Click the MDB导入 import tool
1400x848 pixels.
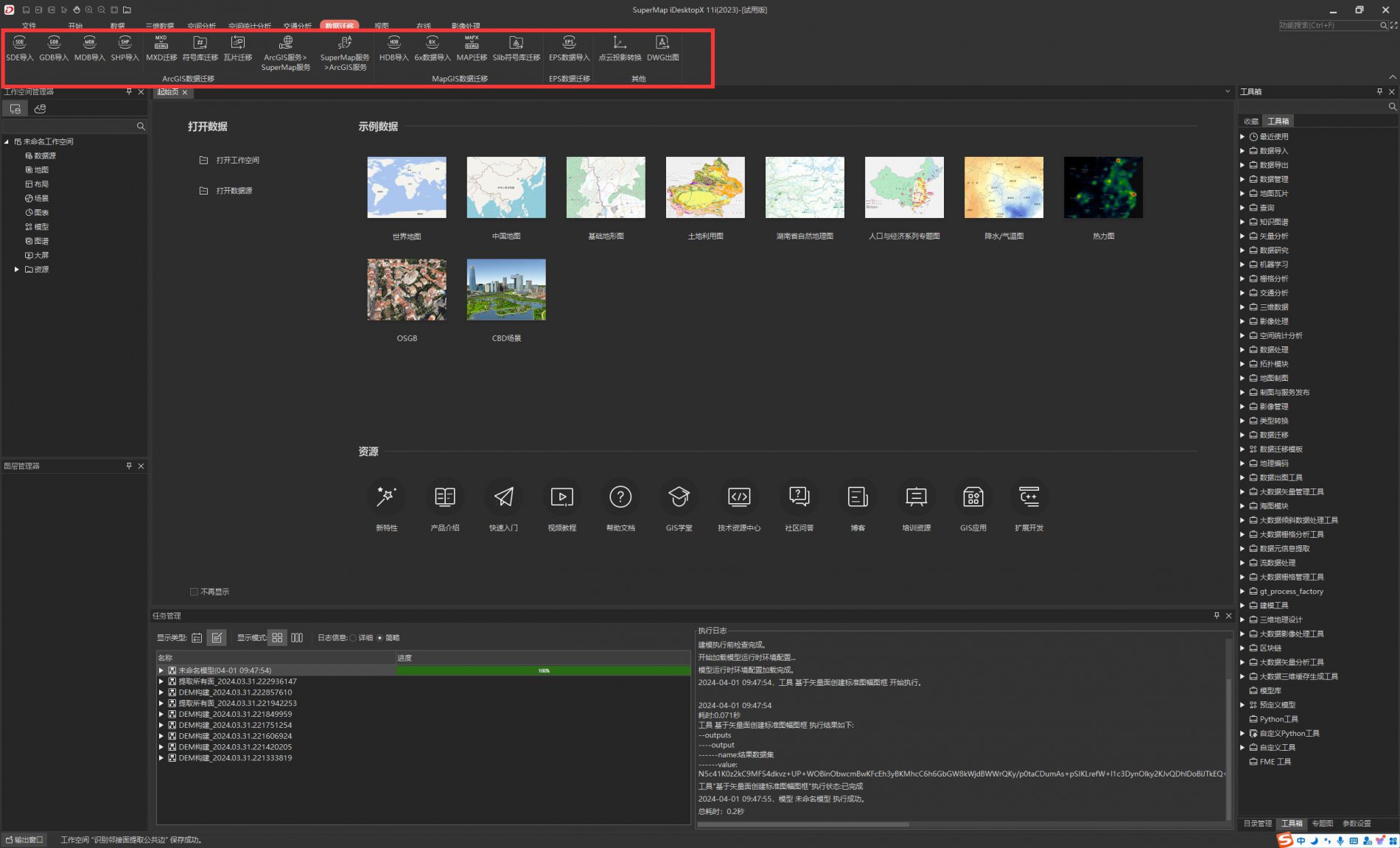pos(90,49)
